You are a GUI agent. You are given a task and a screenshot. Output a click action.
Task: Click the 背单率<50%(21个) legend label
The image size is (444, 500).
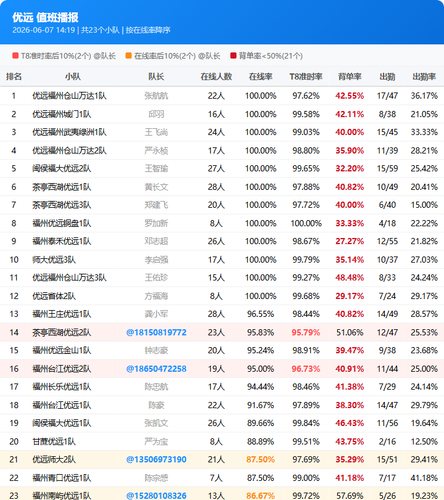[271, 56]
